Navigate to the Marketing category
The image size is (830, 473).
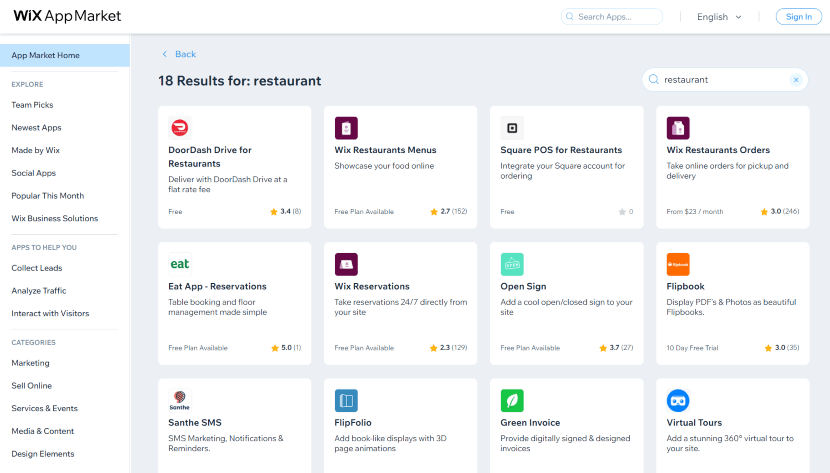click(x=30, y=363)
